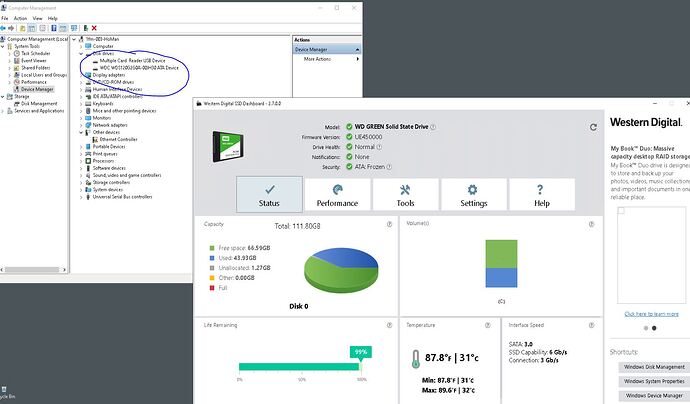Expand the Universal Serial Bus controllers node
Viewport: 690px width, 404px height.
click(81, 197)
